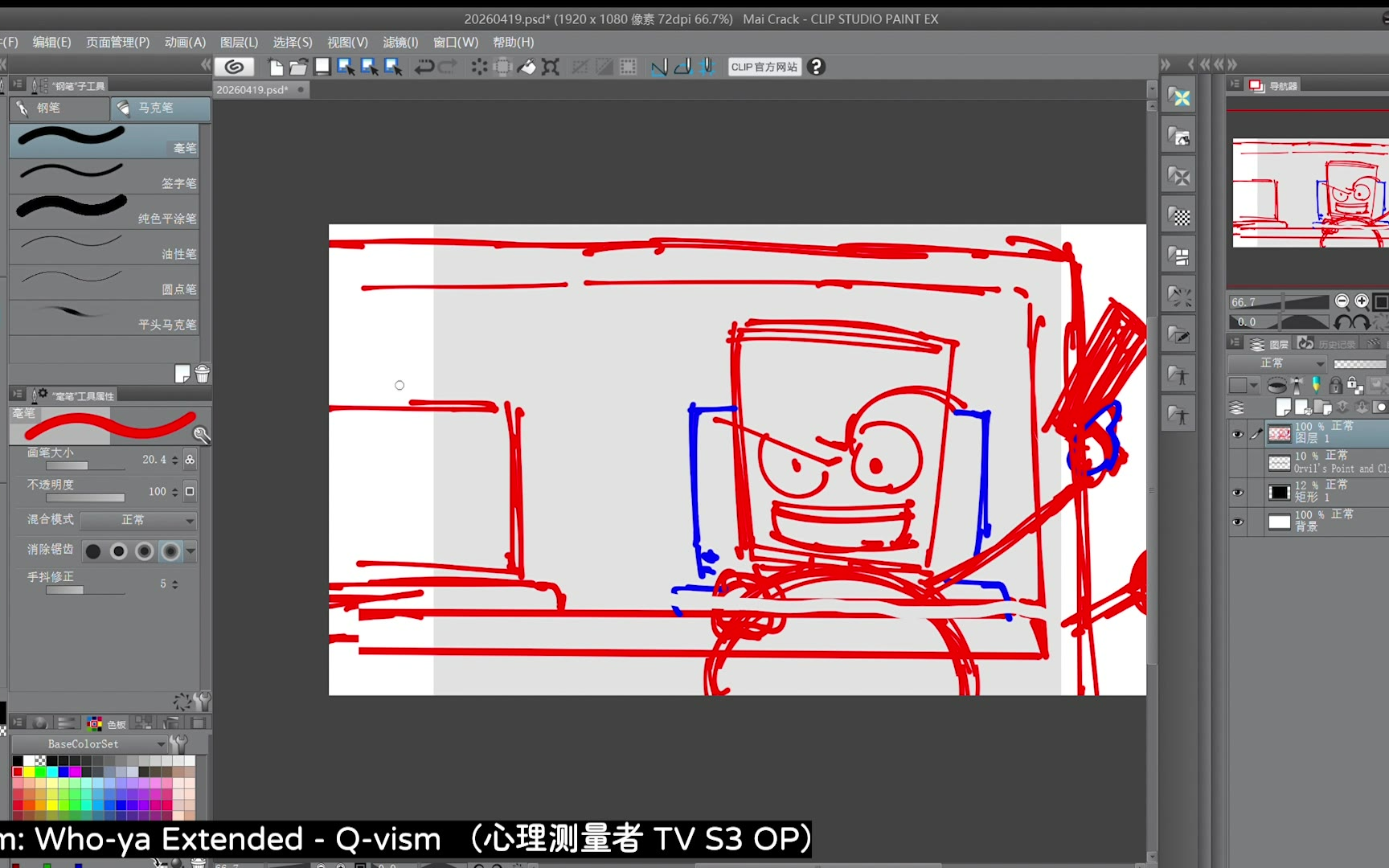The image size is (1389, 868).
Task: Open the 滤镜(I) menu
Action: pos(400,42)
